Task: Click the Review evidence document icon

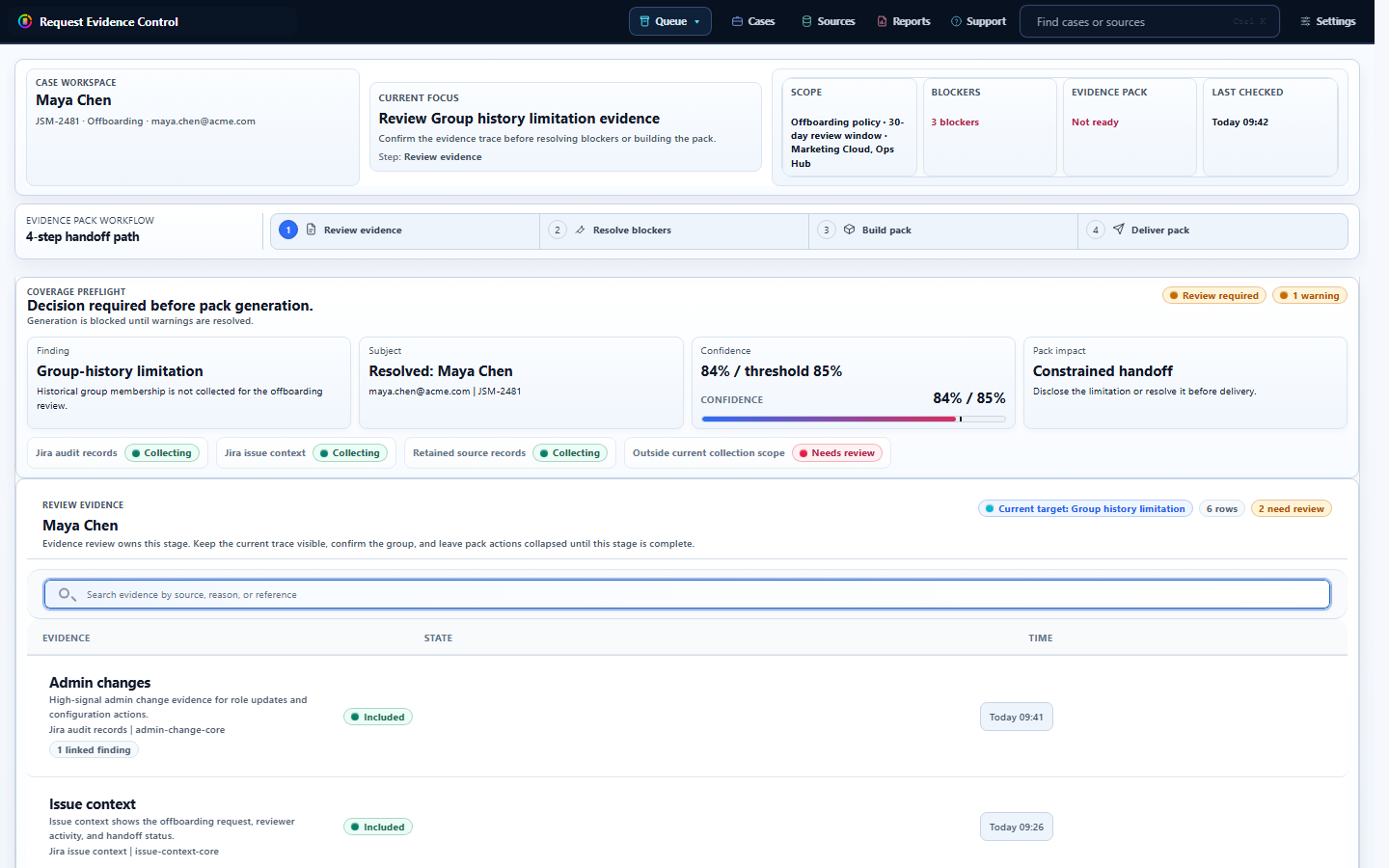Action: [311, 230]
